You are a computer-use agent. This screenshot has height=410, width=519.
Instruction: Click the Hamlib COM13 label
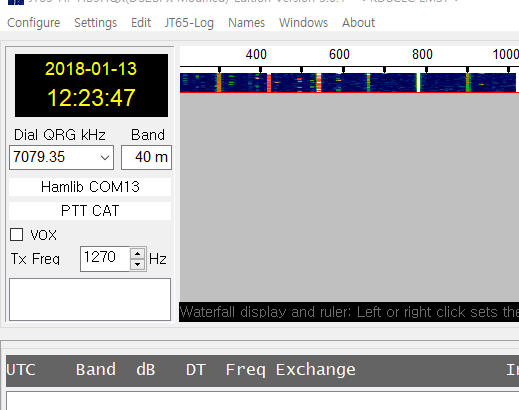[x=90, y=187]
